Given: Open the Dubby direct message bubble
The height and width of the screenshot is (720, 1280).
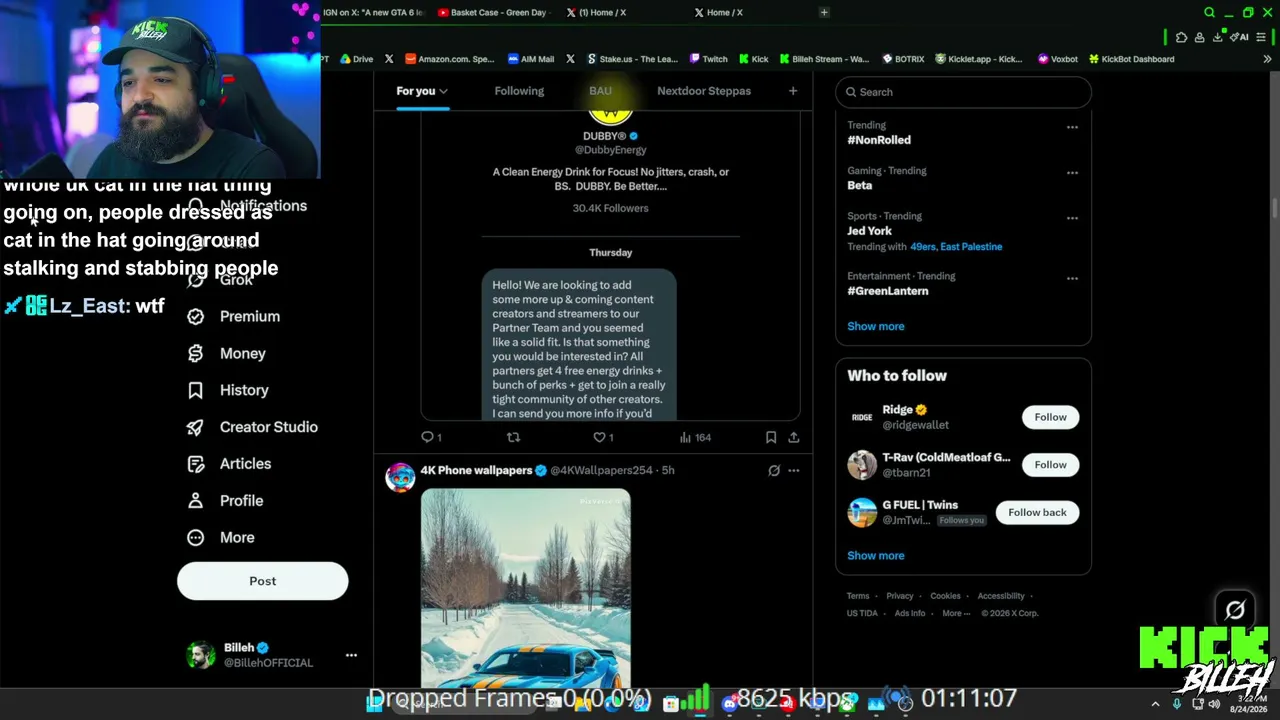Looking at the screenshot, I should point(579,345).
